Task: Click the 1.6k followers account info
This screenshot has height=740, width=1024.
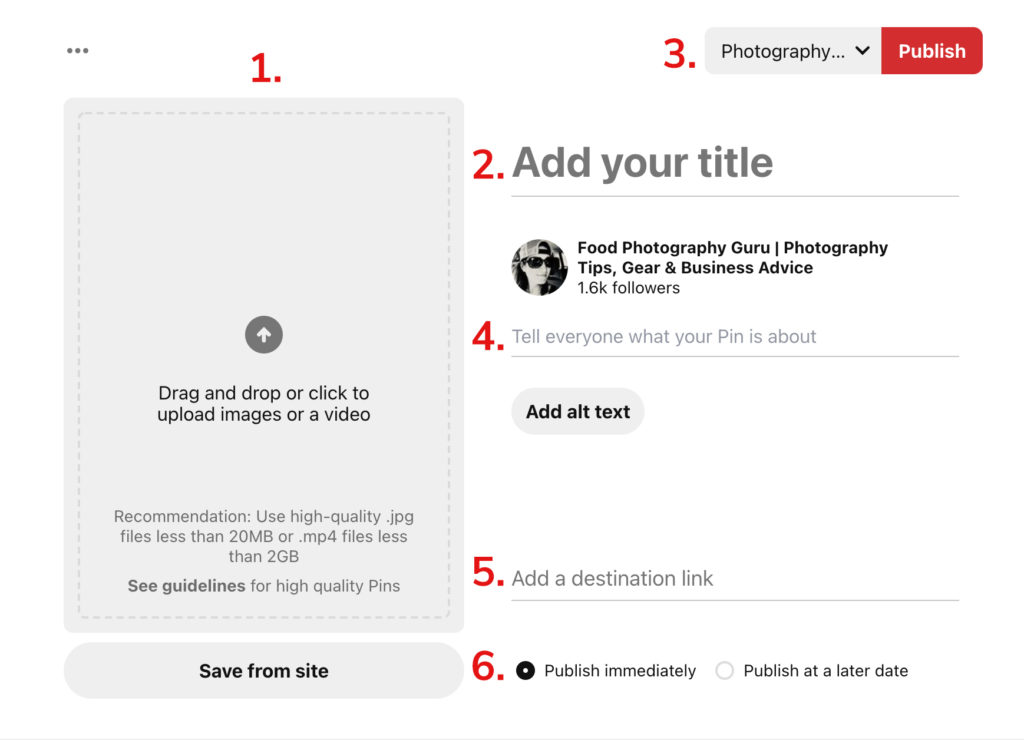Action: point(626,287)
